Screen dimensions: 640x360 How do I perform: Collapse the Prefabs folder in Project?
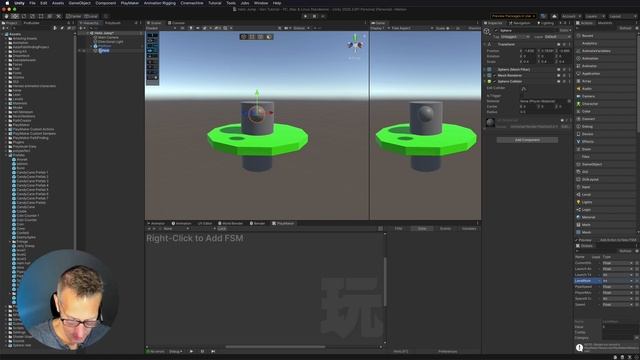coord(6,155)
